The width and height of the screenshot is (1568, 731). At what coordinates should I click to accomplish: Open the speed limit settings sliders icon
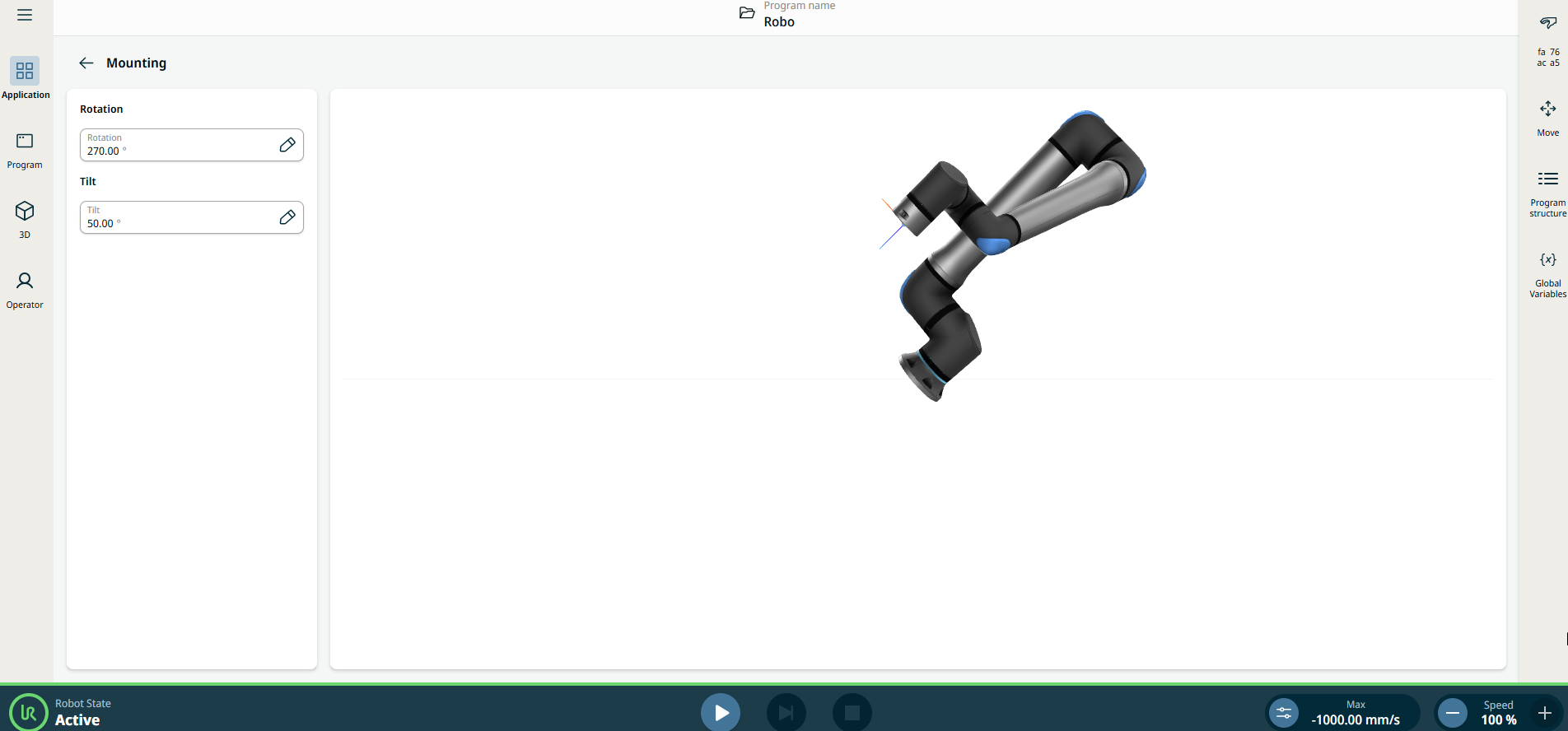(1283, 713)
